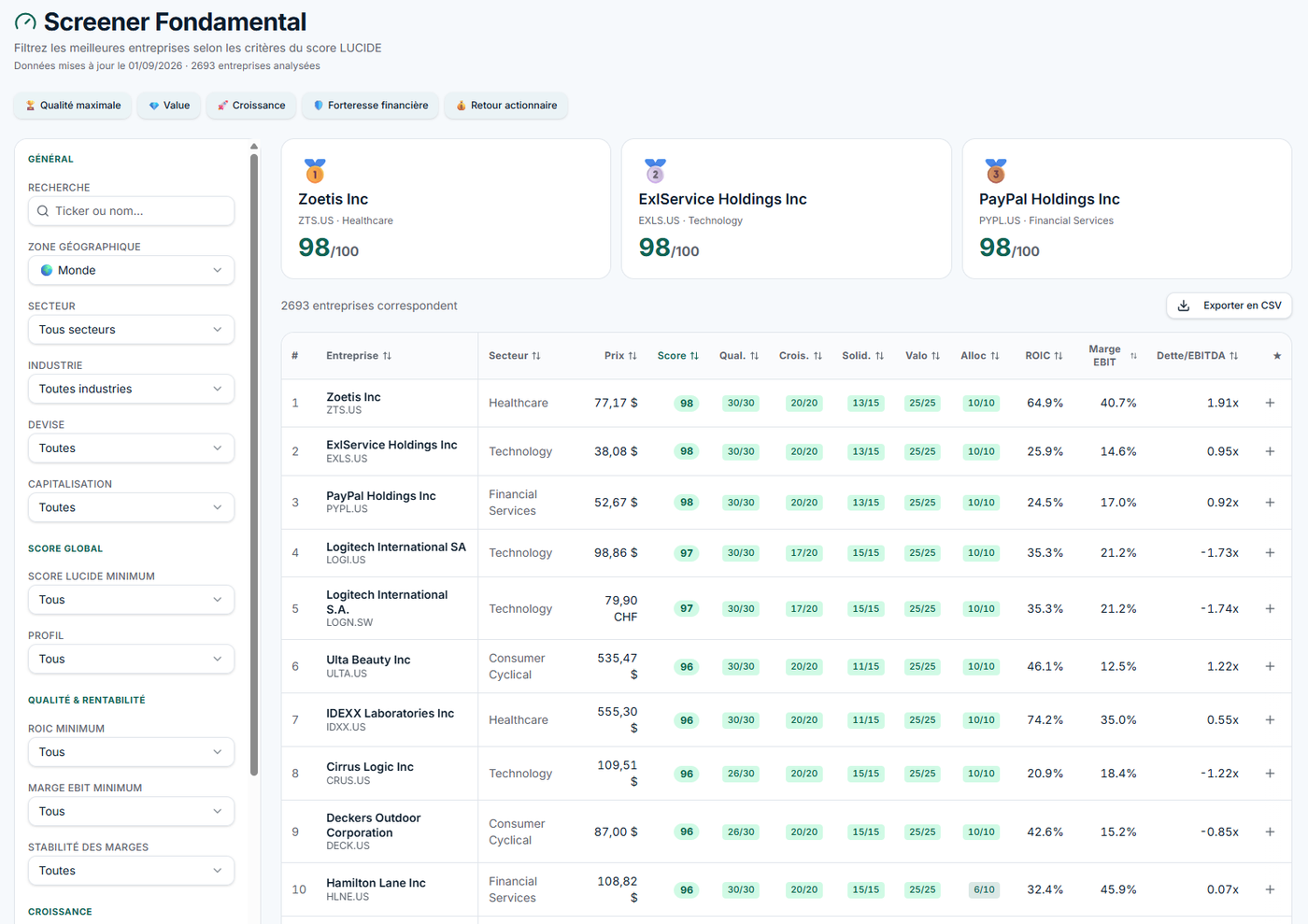Add LOGI.US row using plus icon
Screen dimensions: 1308x924
point(1270,553)
